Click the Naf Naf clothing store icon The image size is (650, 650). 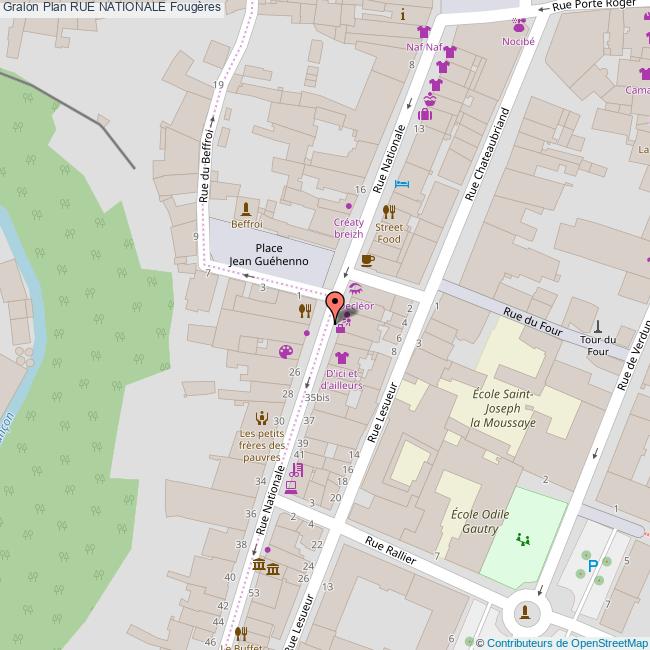click(x=423, y=31)
